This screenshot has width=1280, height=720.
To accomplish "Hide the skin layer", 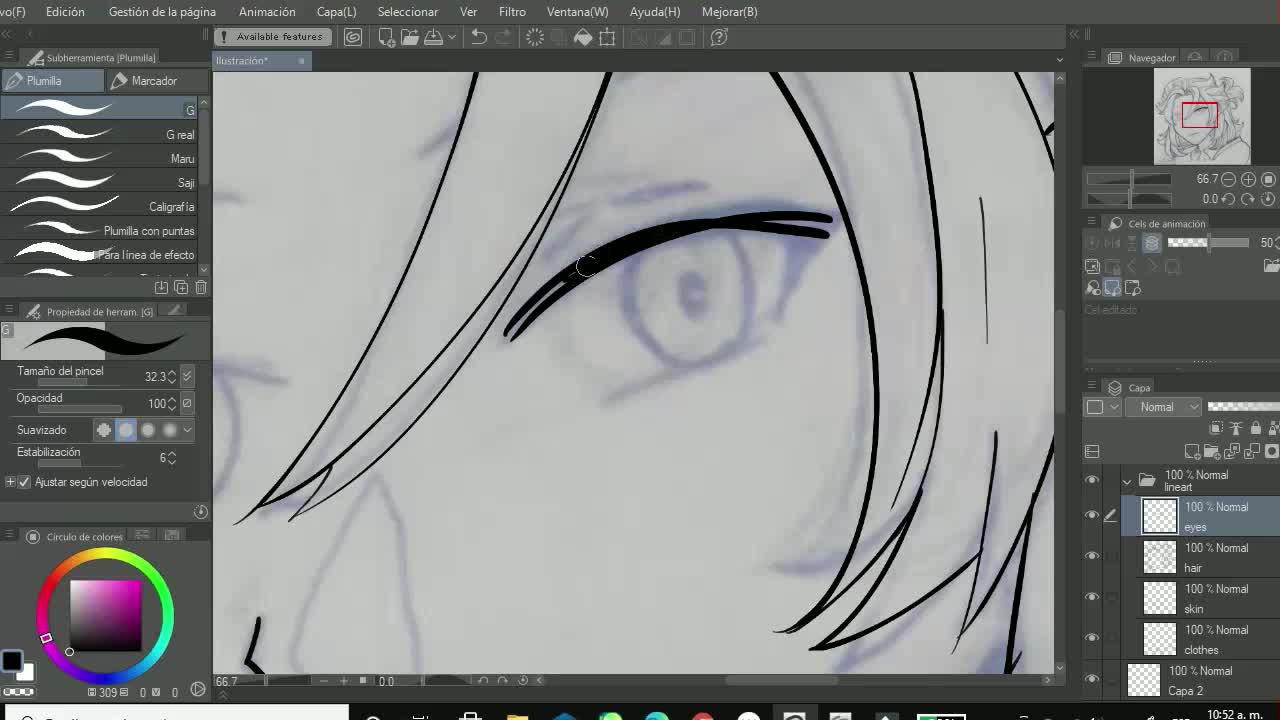I will coord(1092,597).
